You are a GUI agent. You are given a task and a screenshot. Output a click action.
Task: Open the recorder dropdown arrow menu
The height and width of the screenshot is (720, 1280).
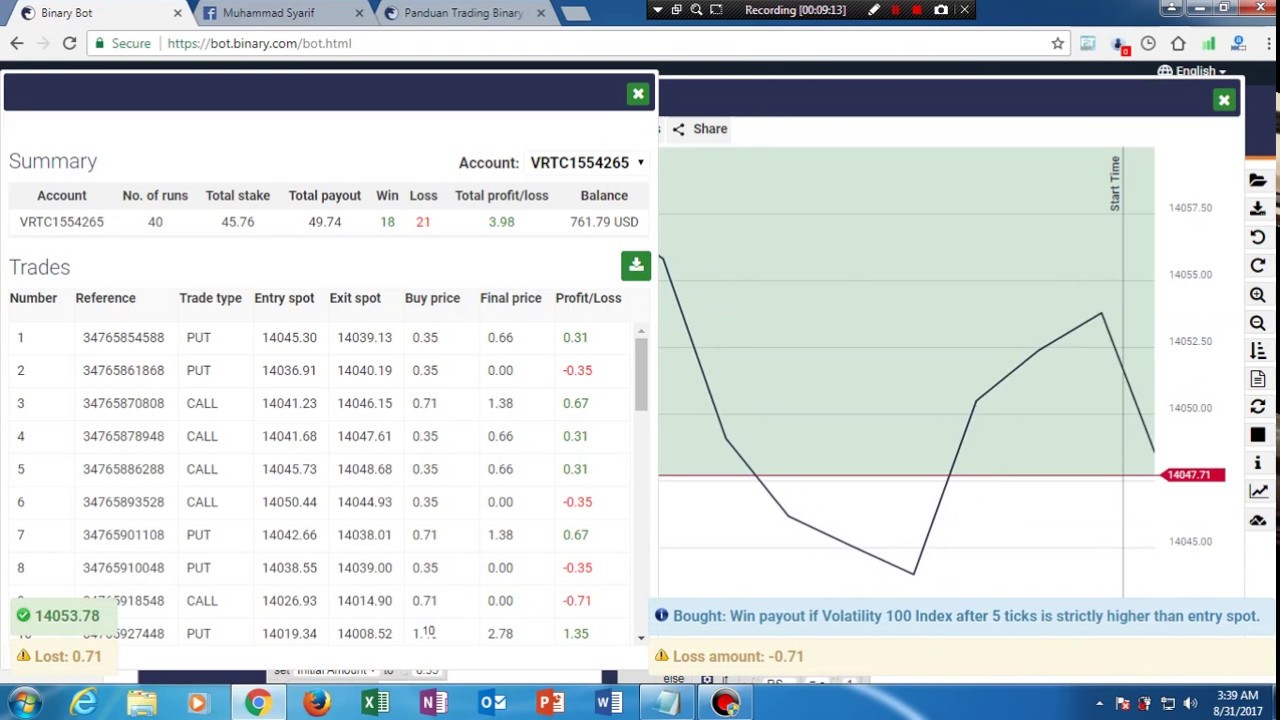[657, 10]
